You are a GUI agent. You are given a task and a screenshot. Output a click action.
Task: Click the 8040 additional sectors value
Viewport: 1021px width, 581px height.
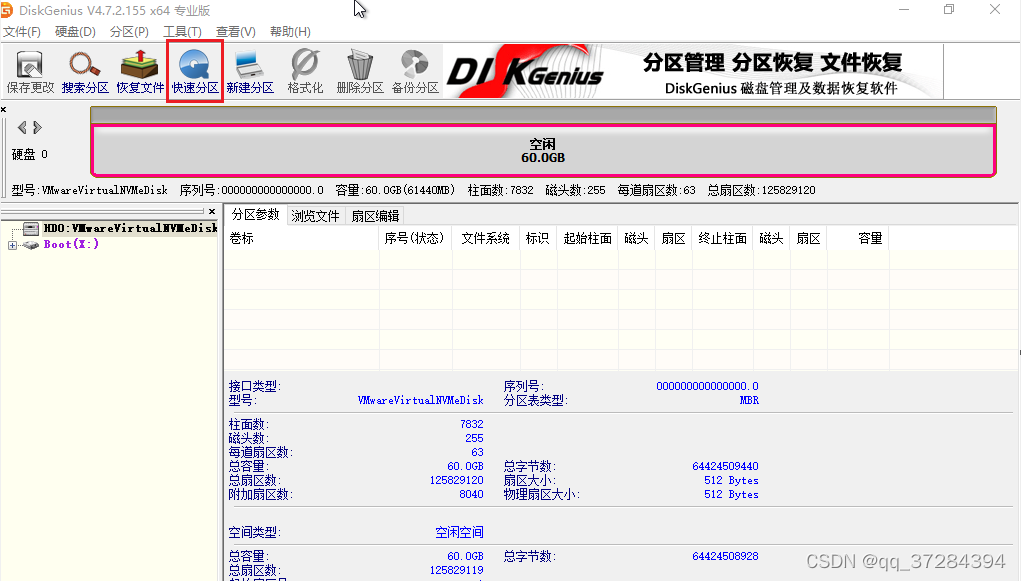tap(471, 494)
